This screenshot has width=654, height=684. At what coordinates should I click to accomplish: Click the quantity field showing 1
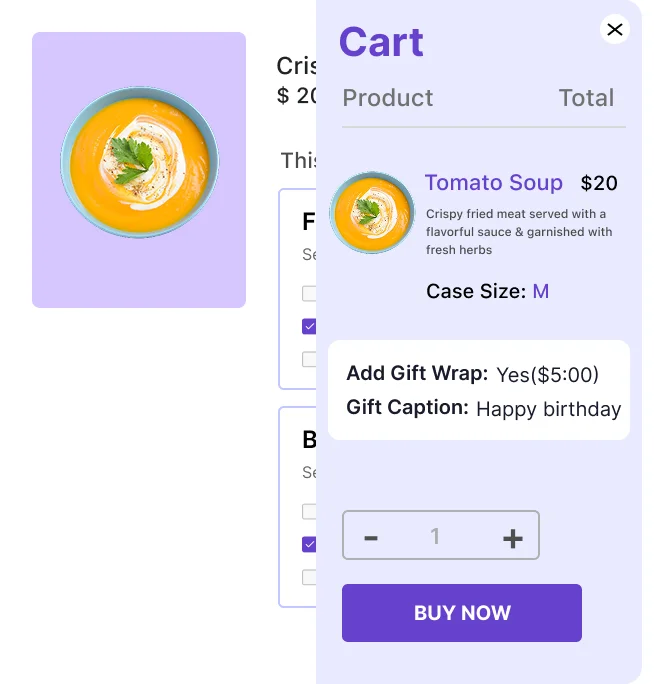tap(435, 537)
